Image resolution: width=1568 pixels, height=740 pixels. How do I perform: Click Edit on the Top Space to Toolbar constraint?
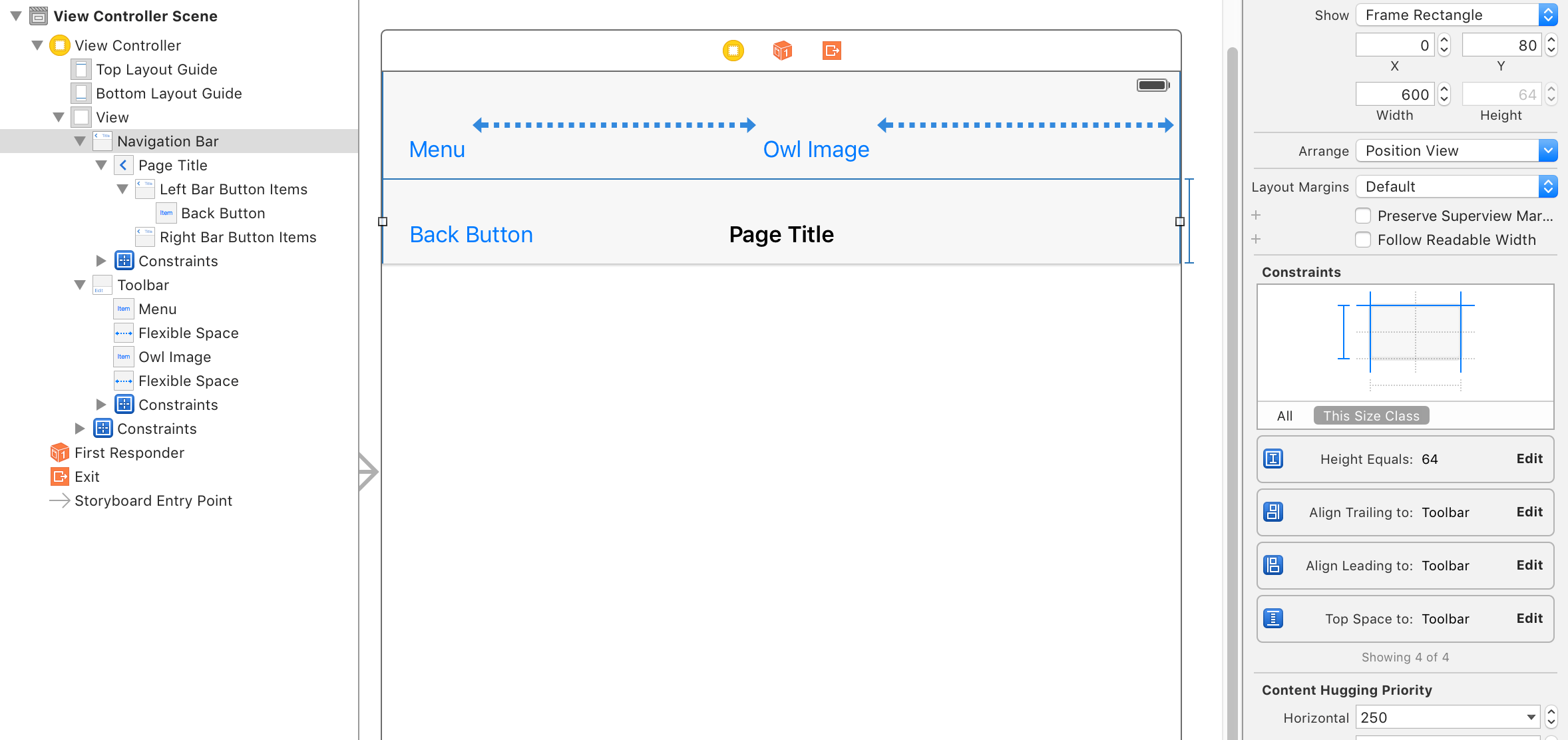tap(1529, 618)
